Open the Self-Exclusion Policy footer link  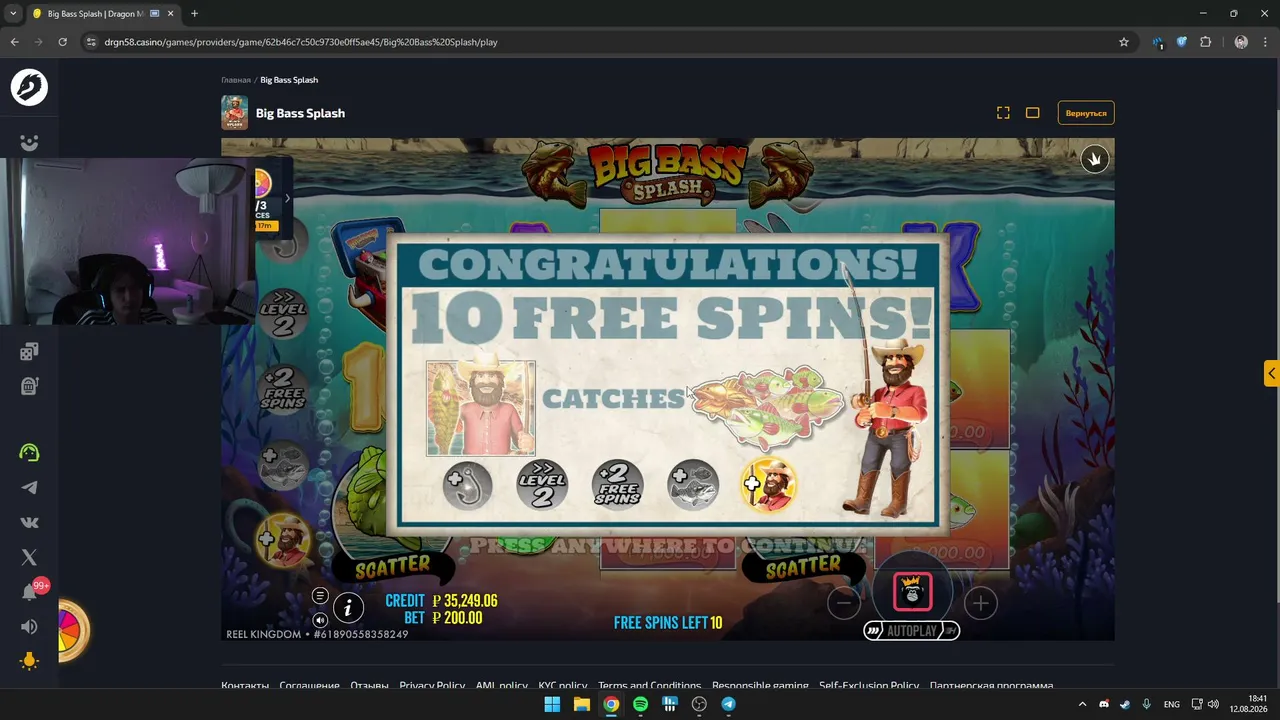coord(869,686)
